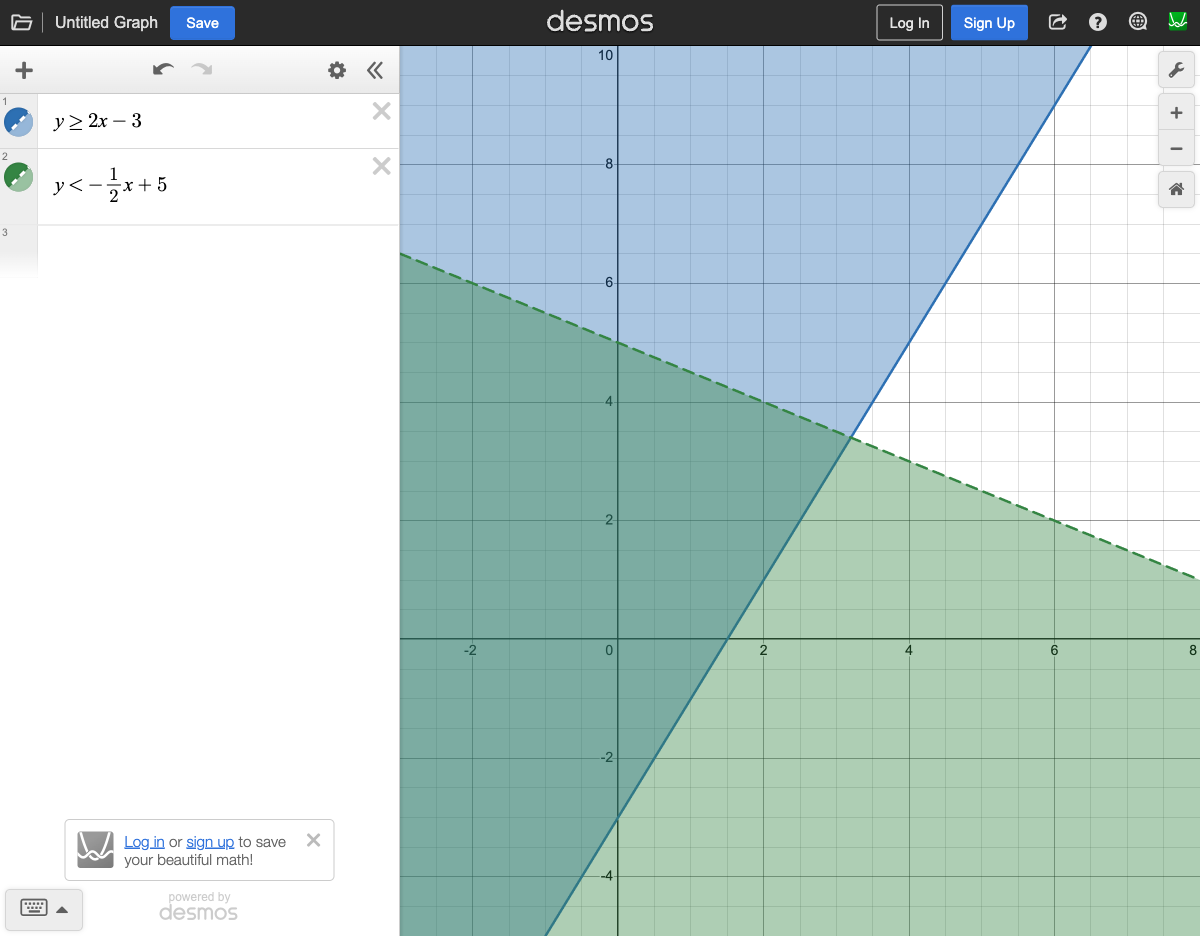Save the graph

tap(202, 22)
